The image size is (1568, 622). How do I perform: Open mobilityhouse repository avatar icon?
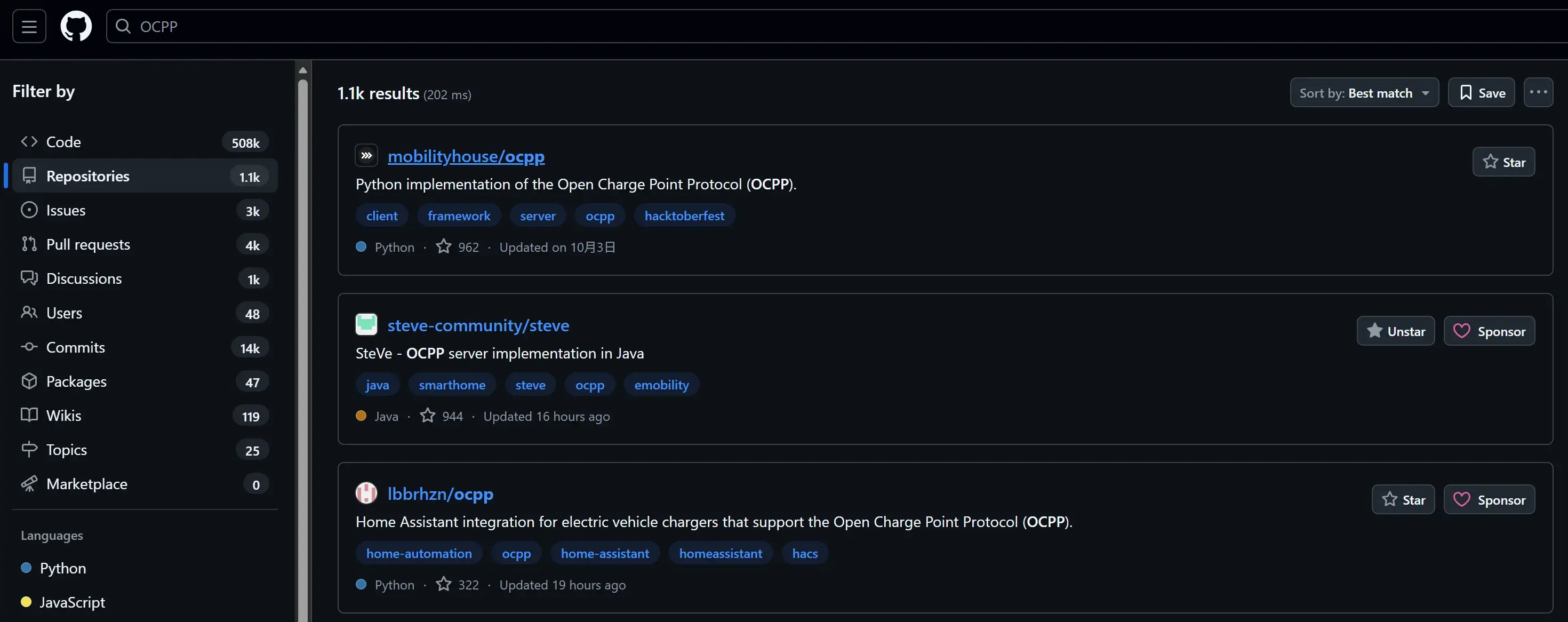366,156
